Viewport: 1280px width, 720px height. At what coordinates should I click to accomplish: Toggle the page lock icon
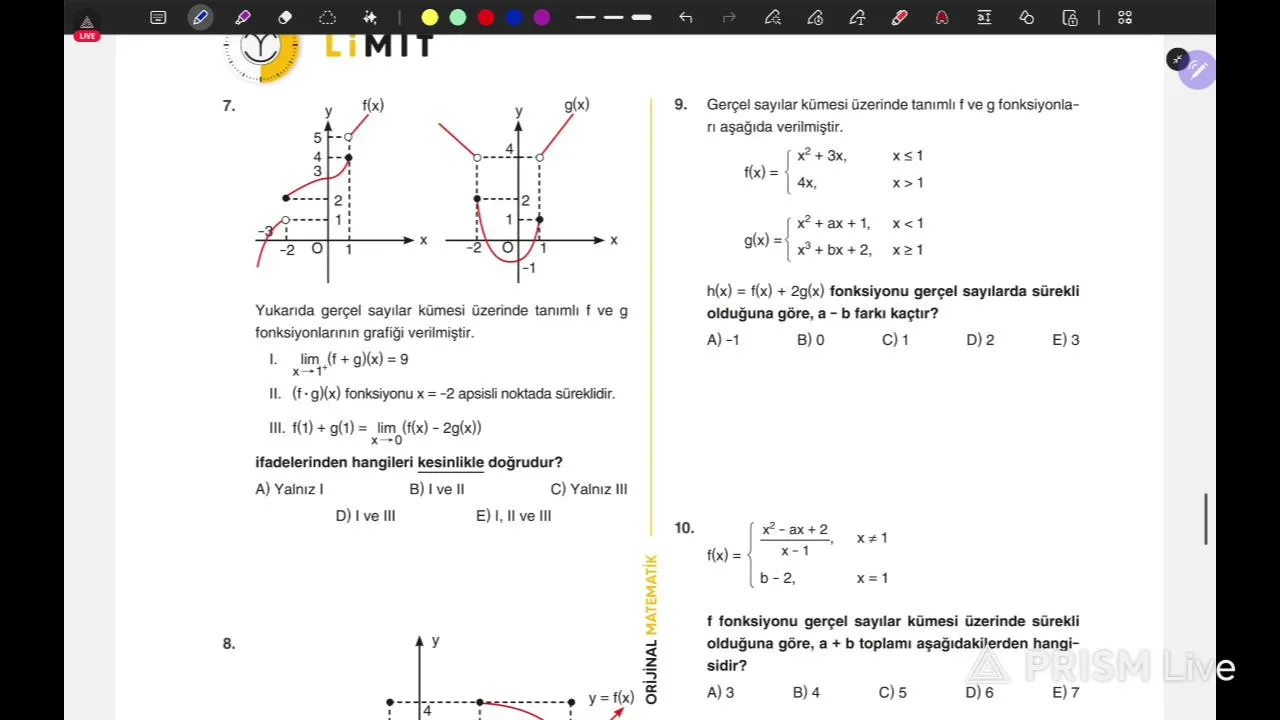pyautogui.click(x=1070, y=17)
